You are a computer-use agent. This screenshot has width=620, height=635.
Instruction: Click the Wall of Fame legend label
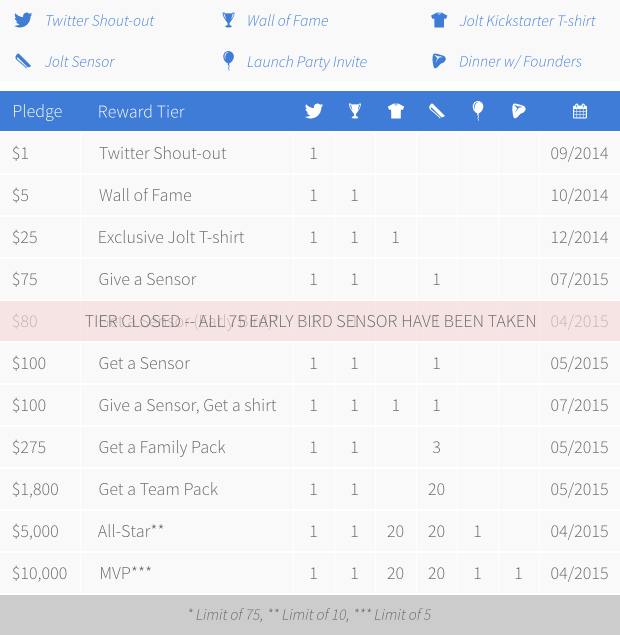pyautogui.click(x=288, y=21)
